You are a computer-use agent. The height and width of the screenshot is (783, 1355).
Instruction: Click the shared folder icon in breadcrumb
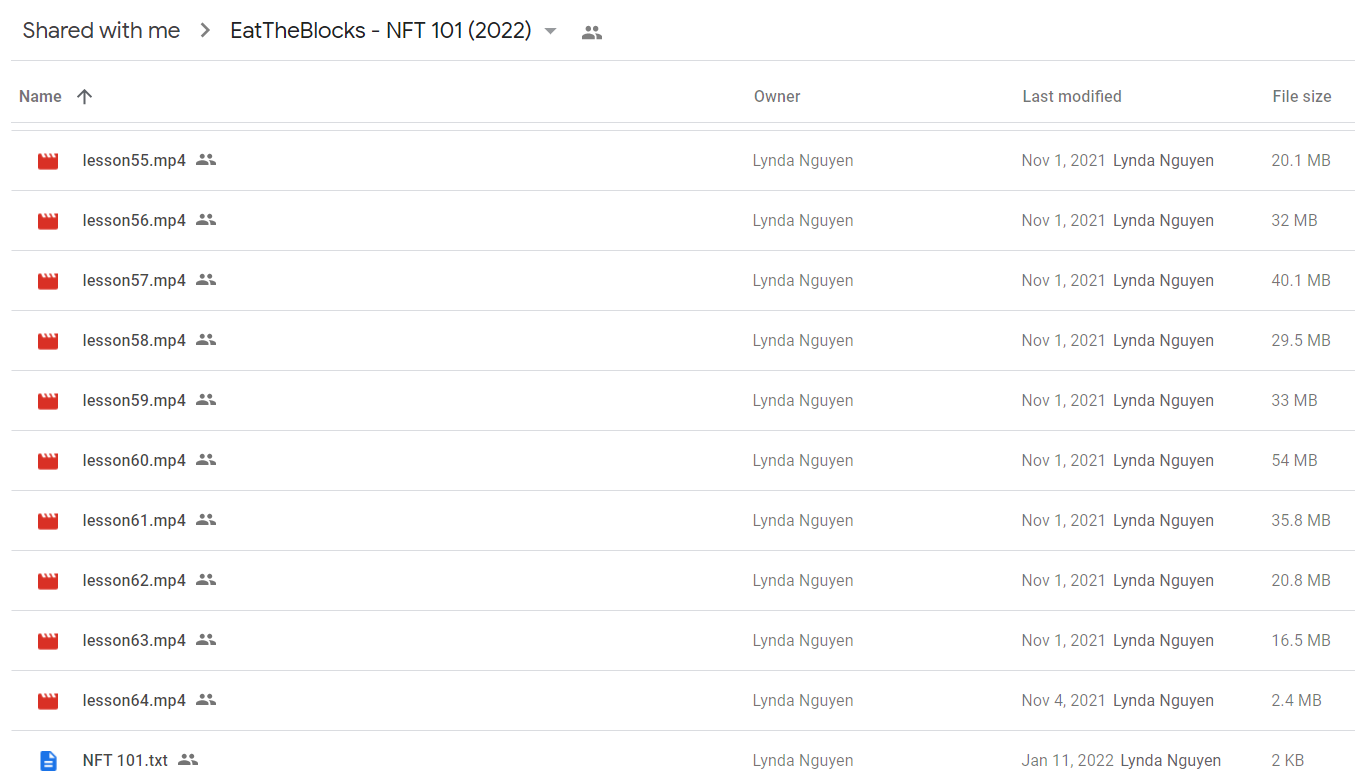(x=592, y=32)
